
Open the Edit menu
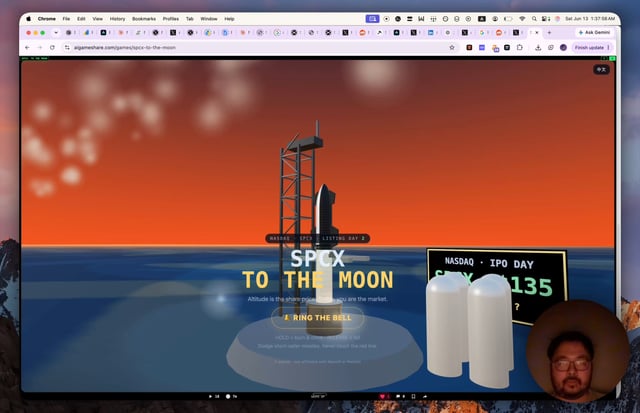pyautogui.click(x=81, y=19)
